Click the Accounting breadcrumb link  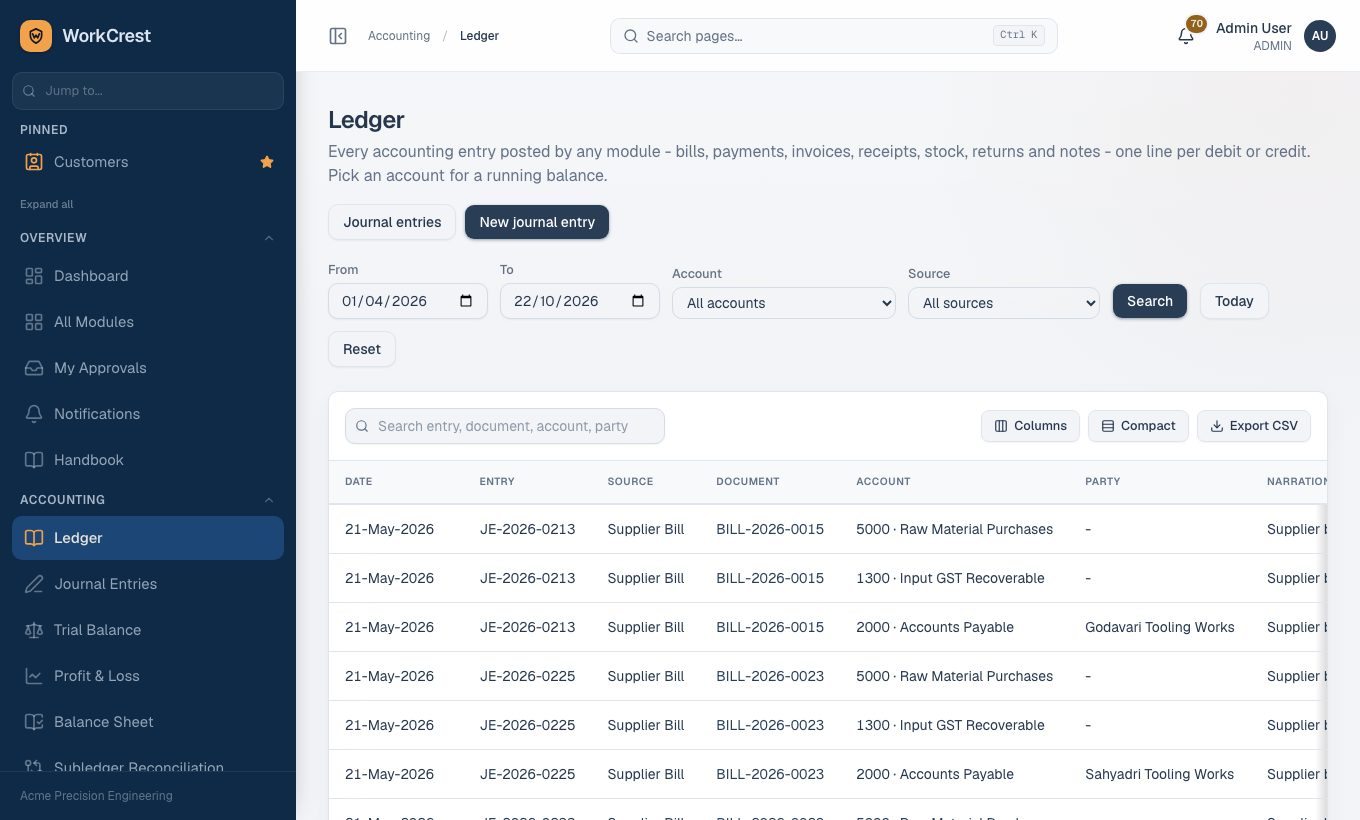(399, 36)
